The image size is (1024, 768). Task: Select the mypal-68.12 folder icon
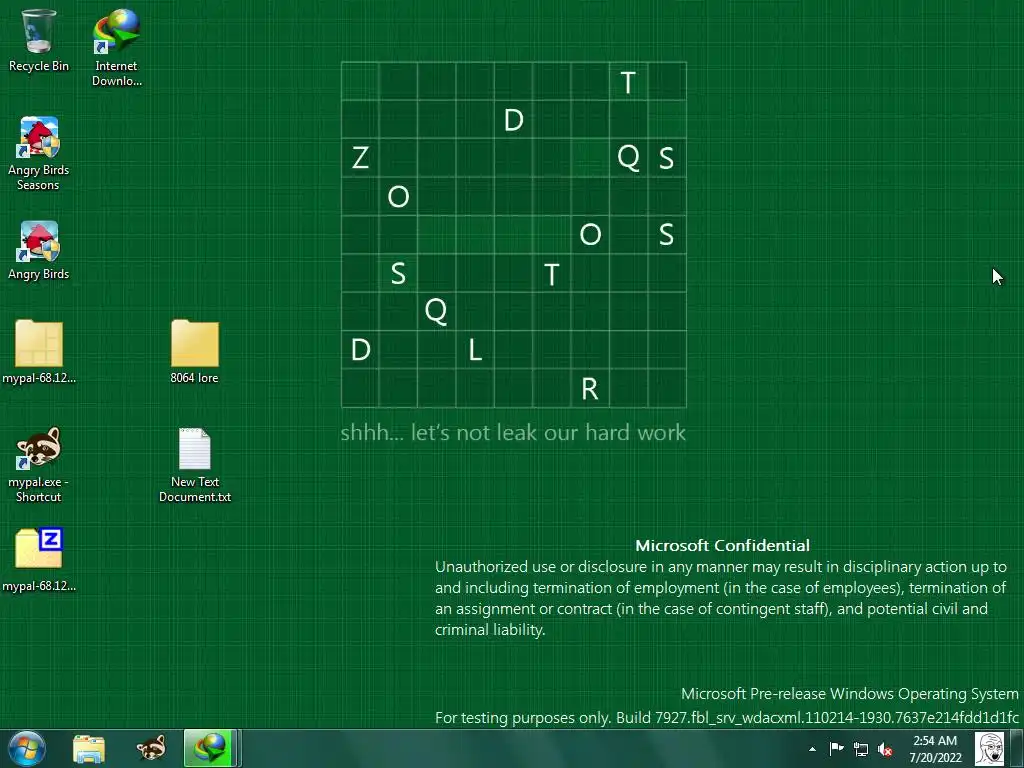click(39, 351)
